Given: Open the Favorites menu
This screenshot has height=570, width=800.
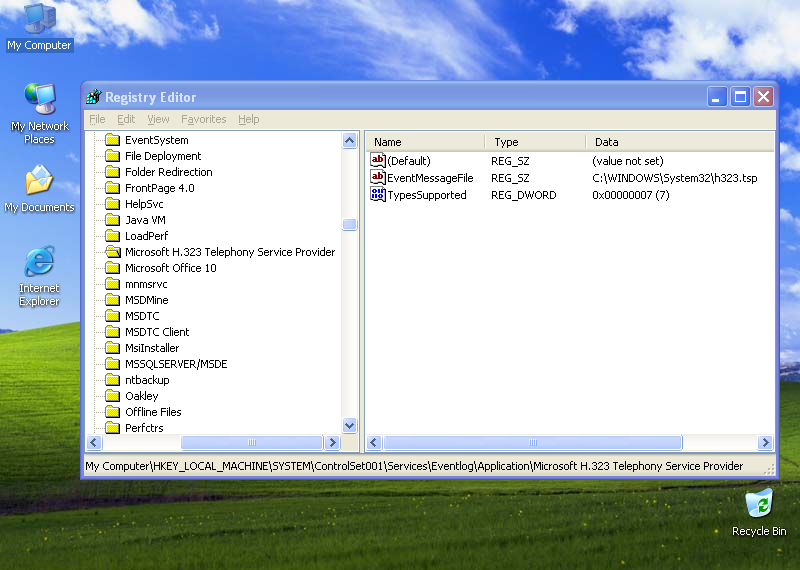Looking at the screenshot, I should [204, 119].
